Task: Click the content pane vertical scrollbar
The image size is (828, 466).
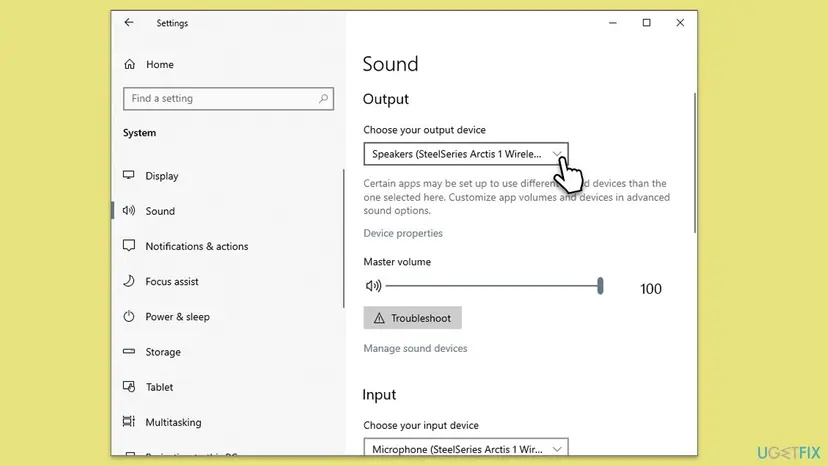Action: [694, 163]
